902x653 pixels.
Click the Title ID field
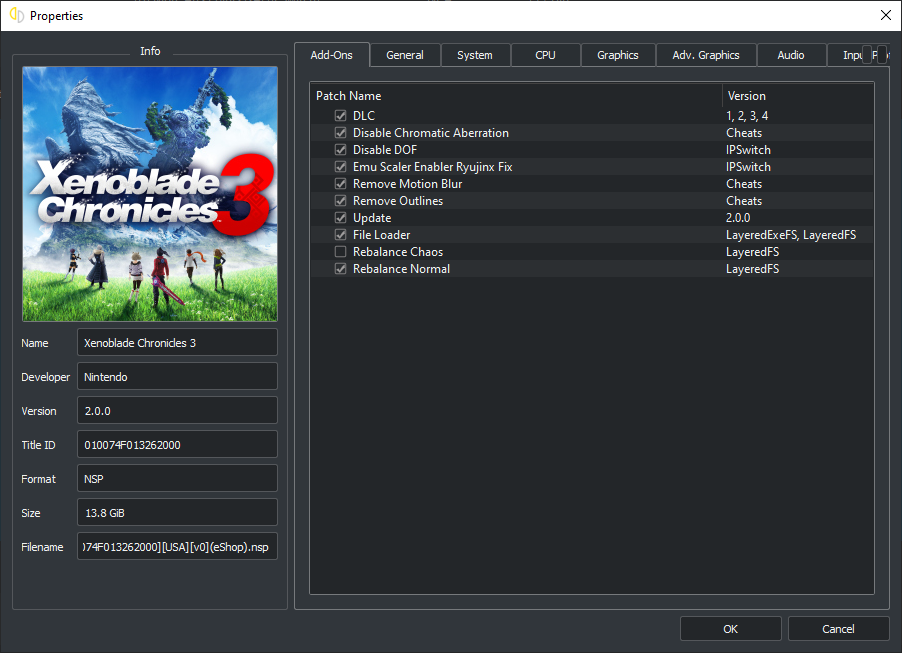coord(177,445)
